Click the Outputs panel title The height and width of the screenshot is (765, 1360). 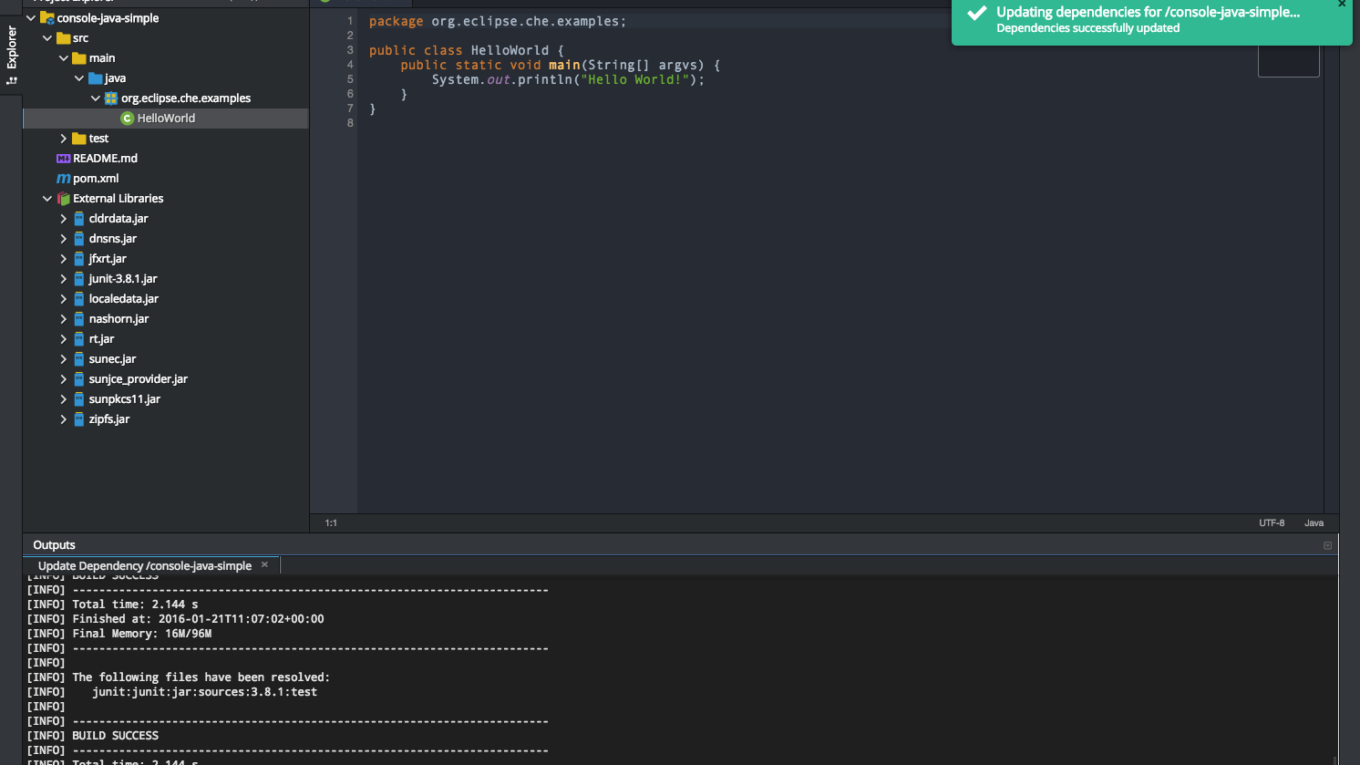point(54,545)
